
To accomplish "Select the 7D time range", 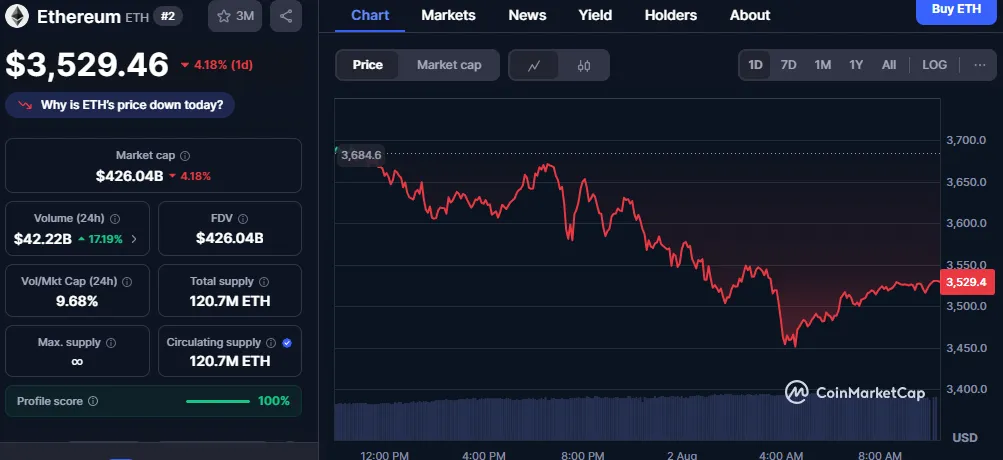I will (x=788, y=65).
